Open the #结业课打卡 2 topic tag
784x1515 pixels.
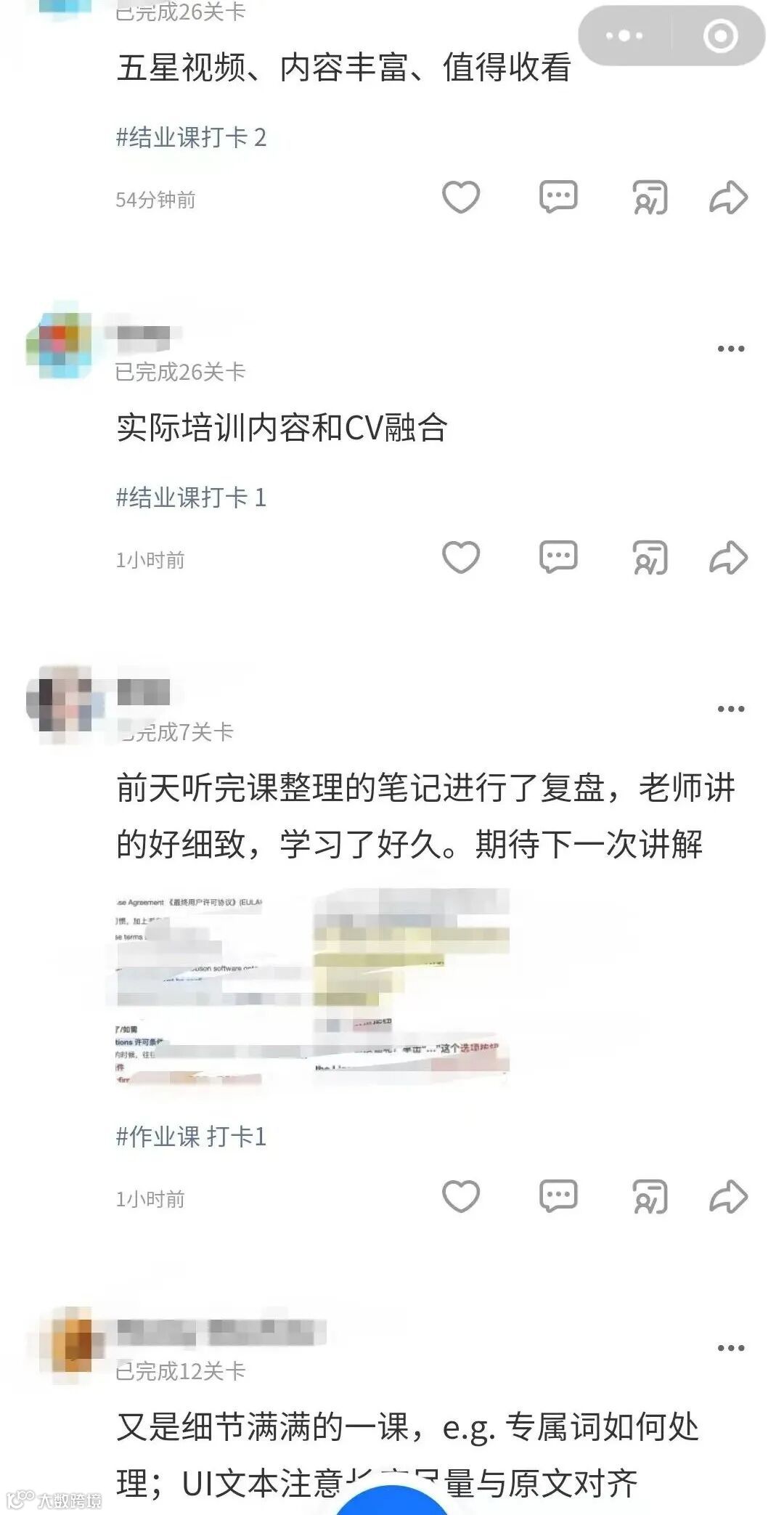click(191, 137)
